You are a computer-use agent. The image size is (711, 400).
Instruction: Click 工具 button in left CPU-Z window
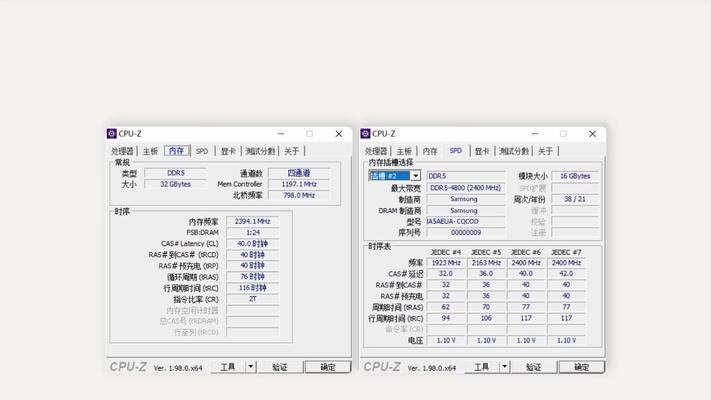coord(228,367)
